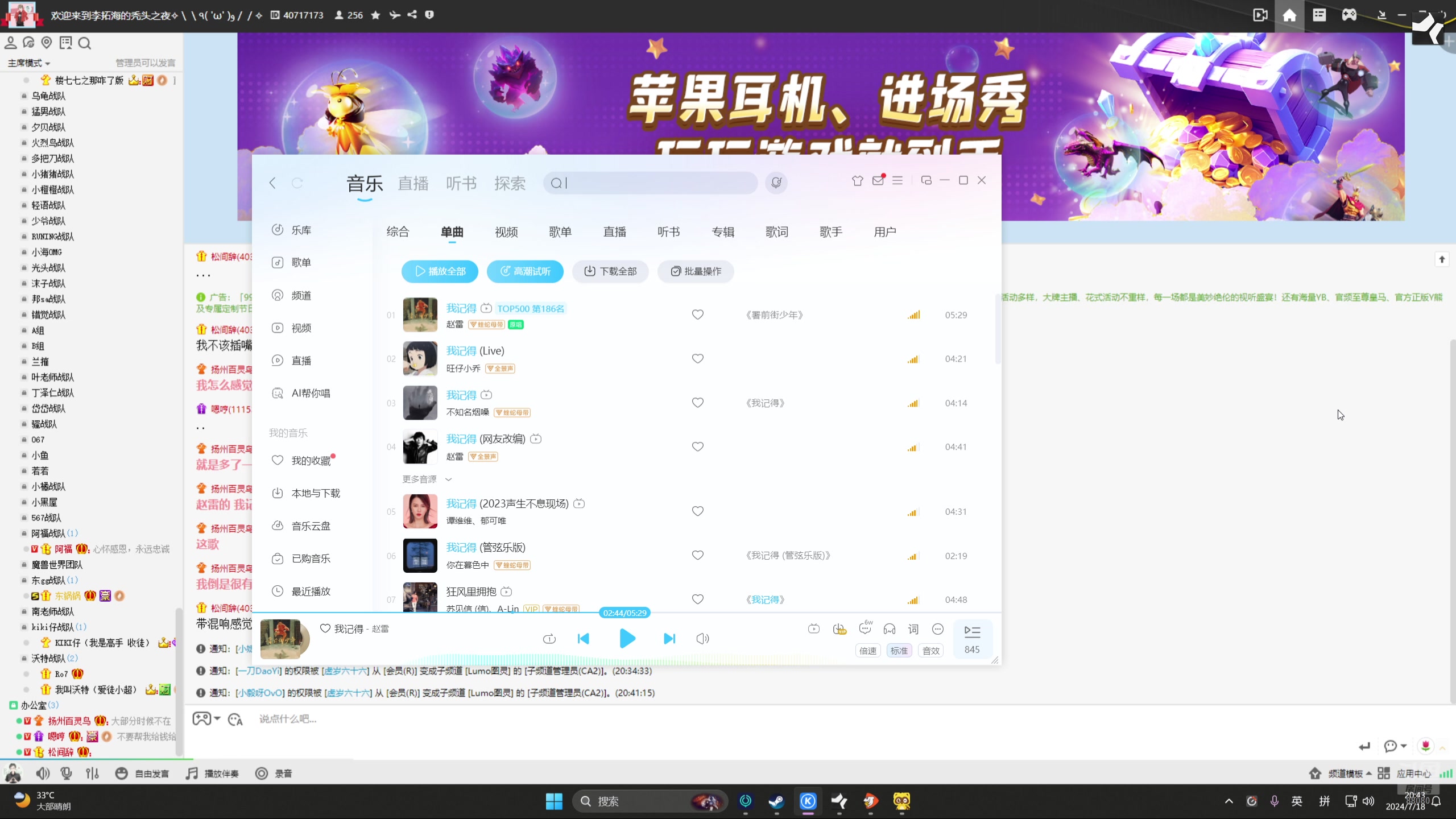This screenshot has height=819, width=1456.
Task: Open lyrics 词 icon in player bar
Action: 913,629
